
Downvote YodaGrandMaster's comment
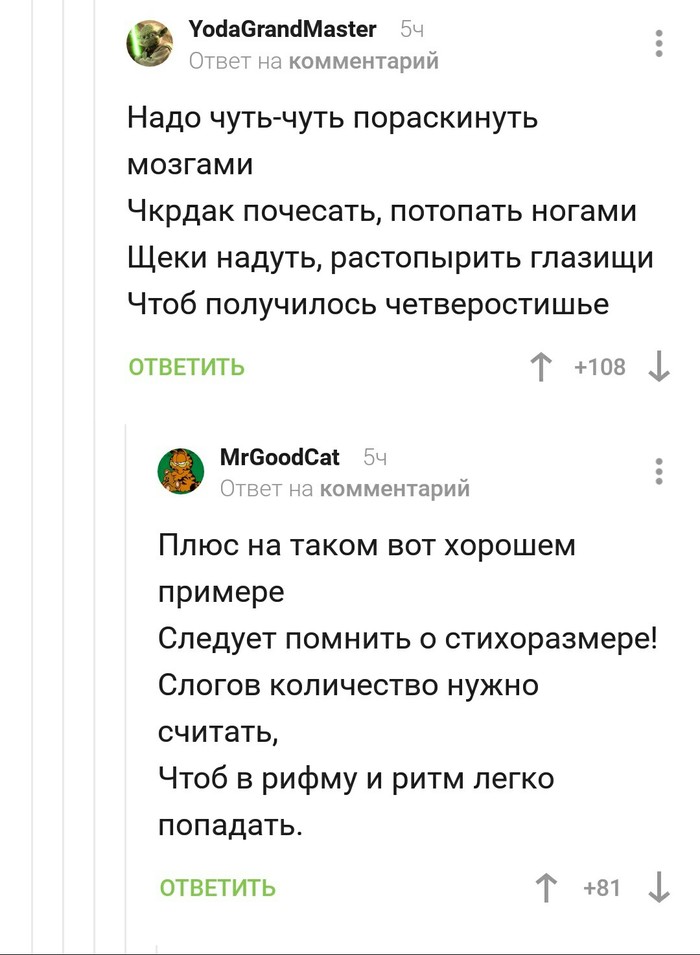tap(658, 368)
